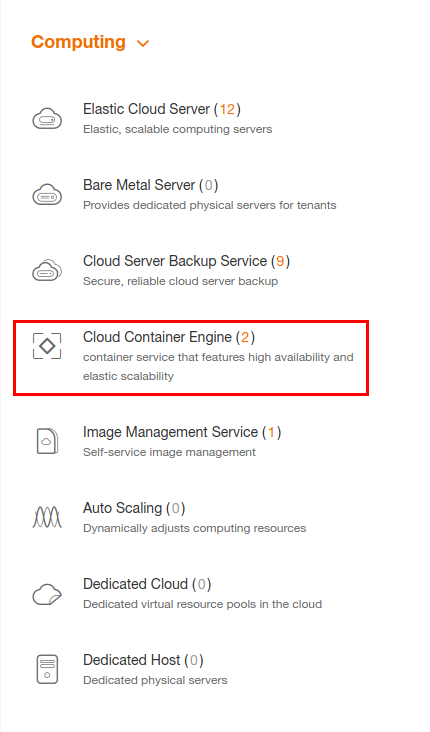Go to Auto Scaling service

click(x=134, y=508)
